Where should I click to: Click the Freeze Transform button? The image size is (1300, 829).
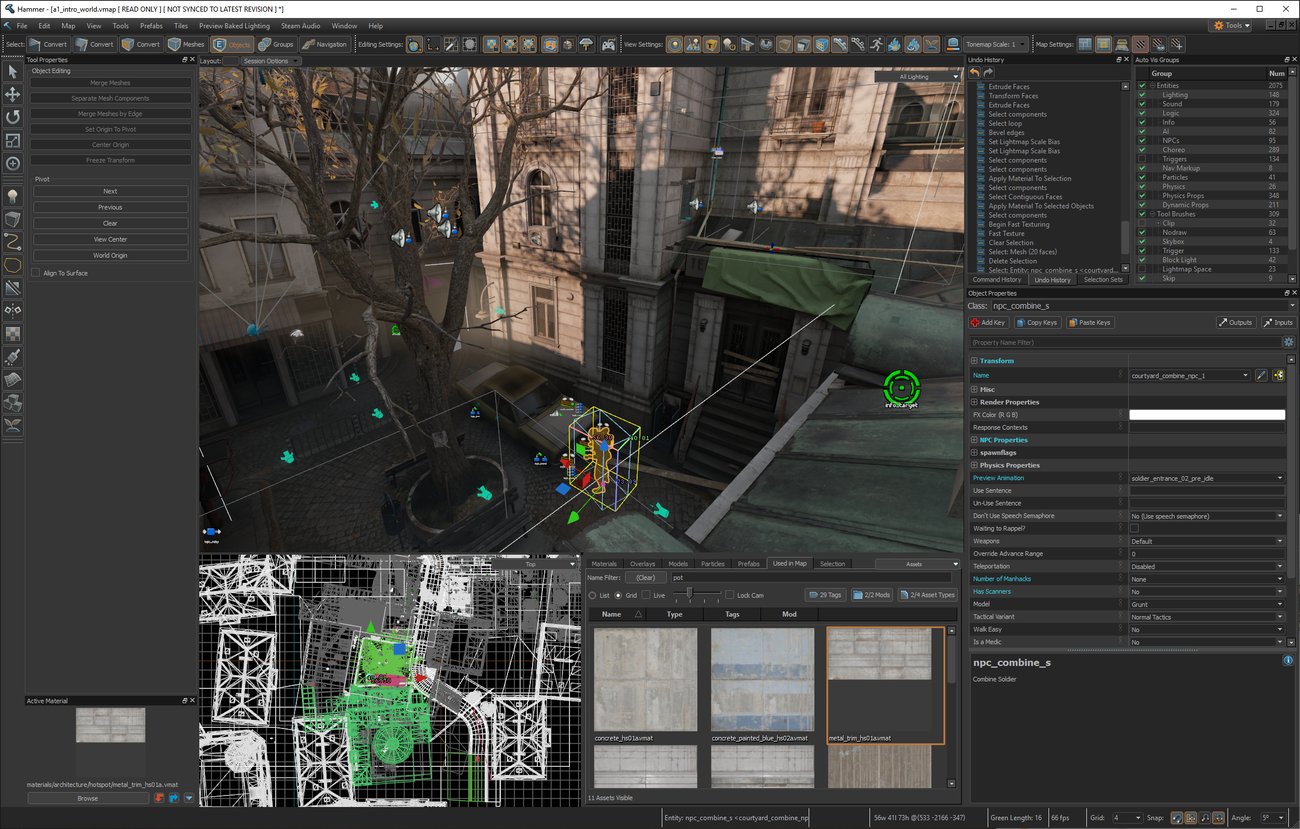[110, 159]
